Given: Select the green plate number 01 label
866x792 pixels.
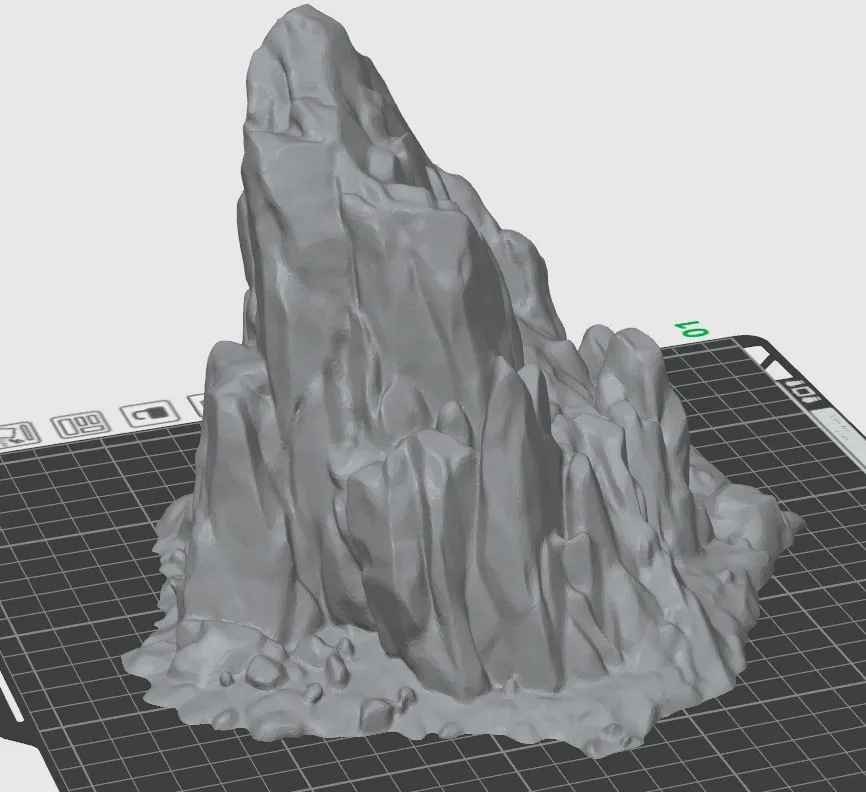Looking at the screenshot, I should (x=692, y=329).
